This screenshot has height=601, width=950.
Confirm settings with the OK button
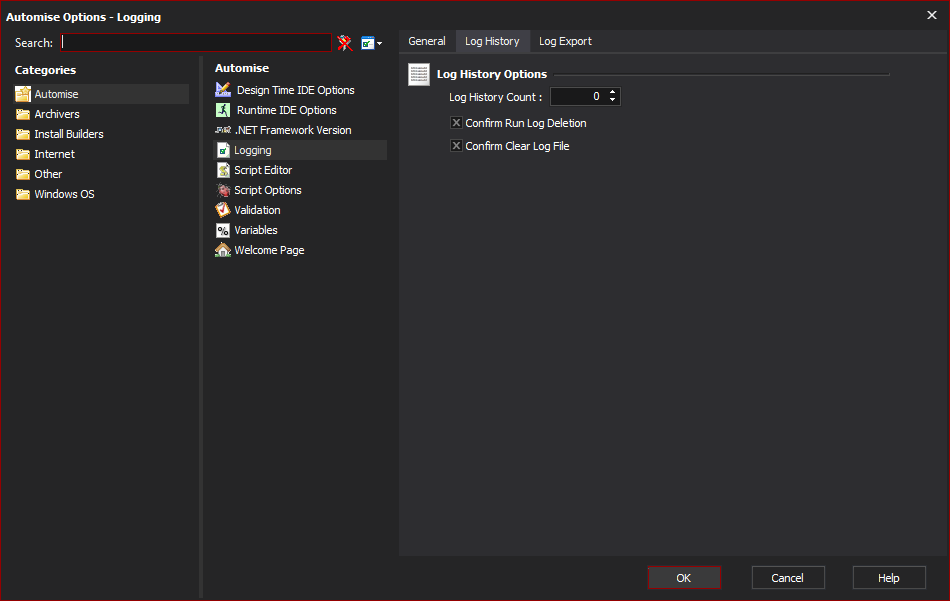pos(684,577)
